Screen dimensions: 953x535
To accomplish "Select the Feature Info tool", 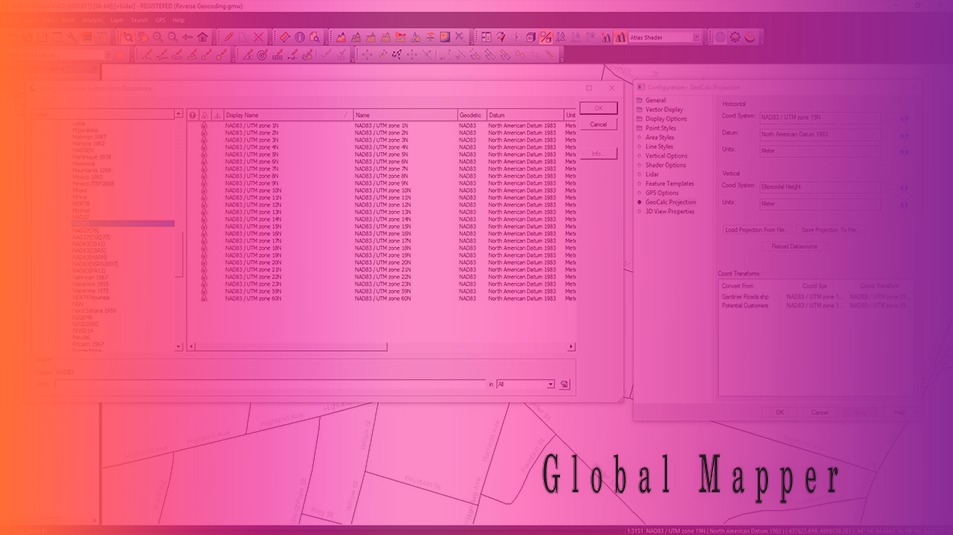I will [x=300, y=37].
